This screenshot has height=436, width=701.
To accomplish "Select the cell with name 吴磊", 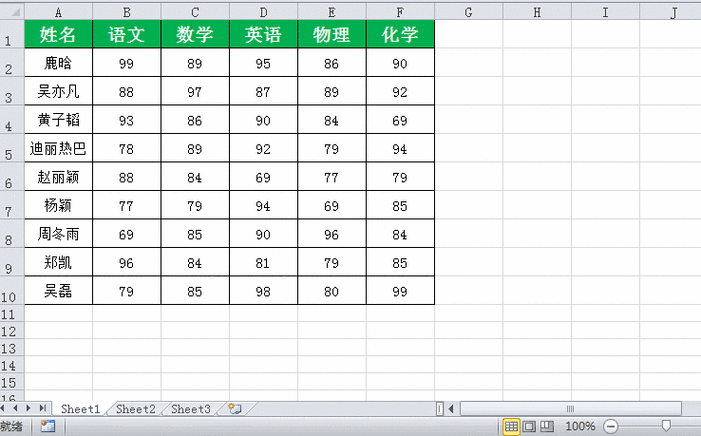I will [x=58, y=291].
